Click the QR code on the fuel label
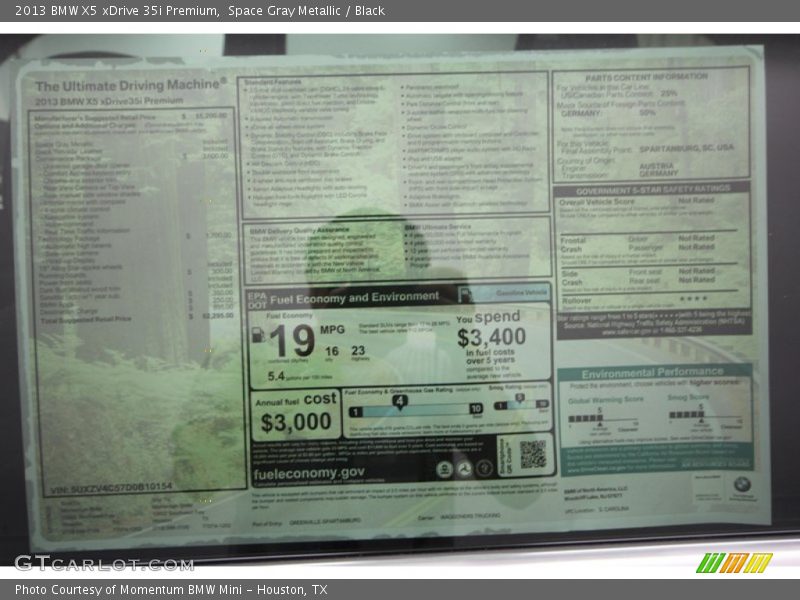 click(x=533, y=454)
